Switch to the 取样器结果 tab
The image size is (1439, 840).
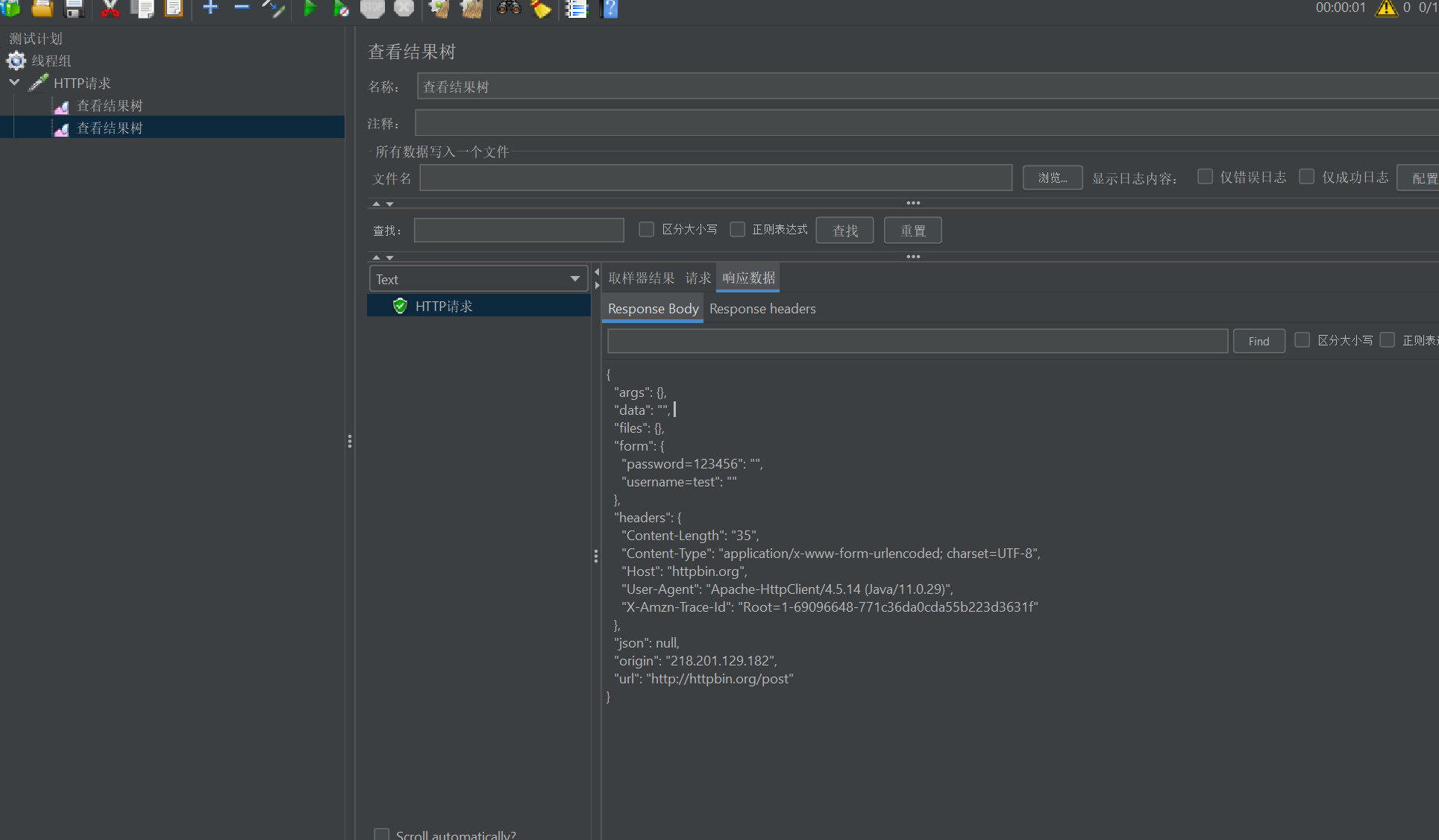click(641, 278)
